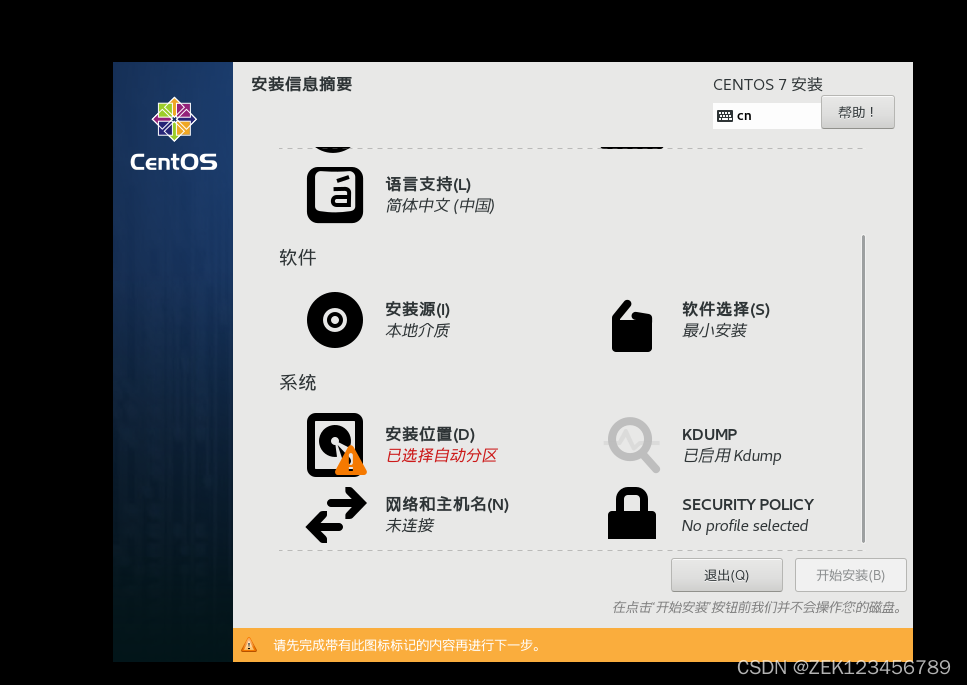Click the CentOS logo in the sidebar
The height and width of the screenshot is (685, 967).
click(174, 134)
